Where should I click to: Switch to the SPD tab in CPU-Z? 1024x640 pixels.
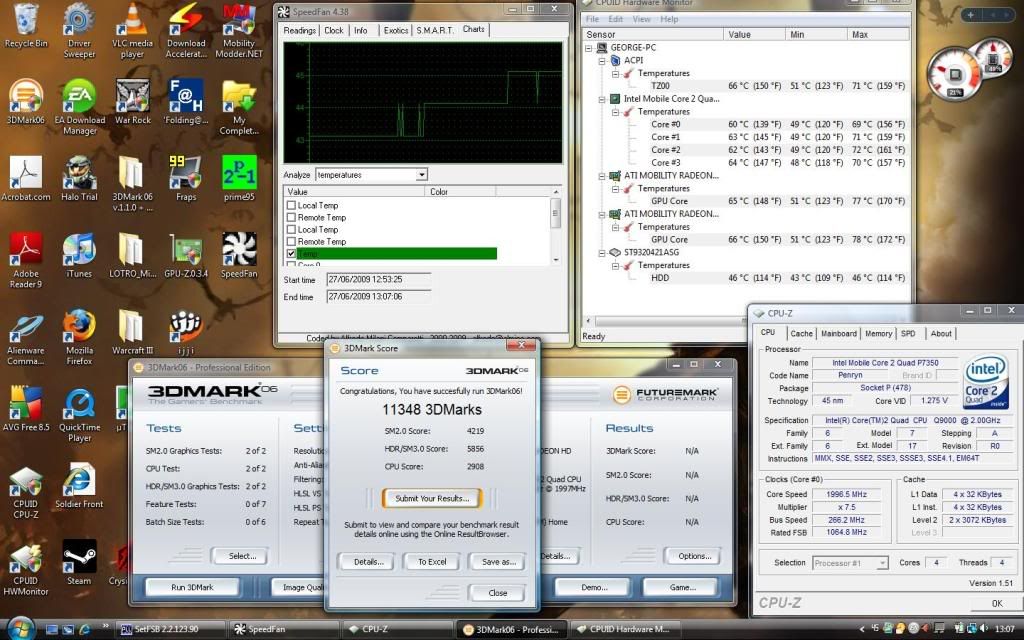coord(908,334)
